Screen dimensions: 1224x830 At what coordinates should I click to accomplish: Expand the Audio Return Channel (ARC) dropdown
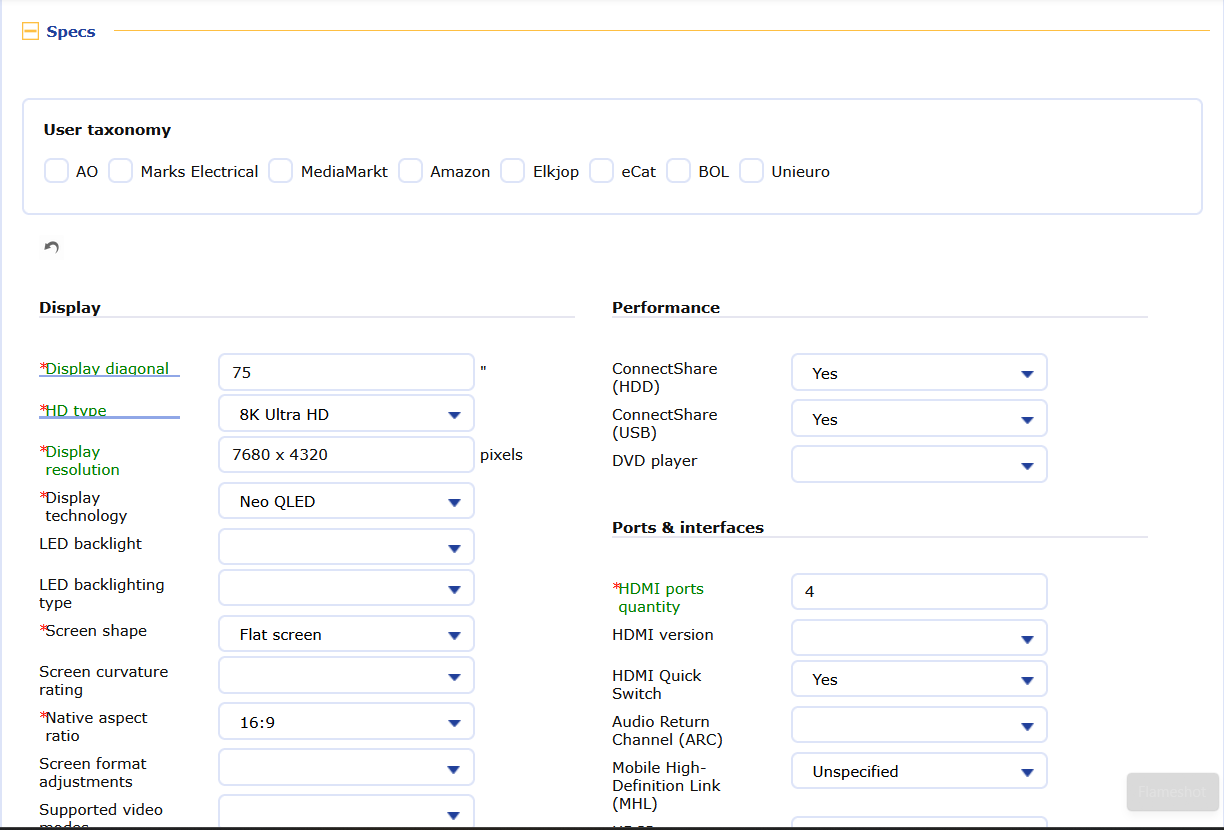pyautogui.click(x=919, y=725)
